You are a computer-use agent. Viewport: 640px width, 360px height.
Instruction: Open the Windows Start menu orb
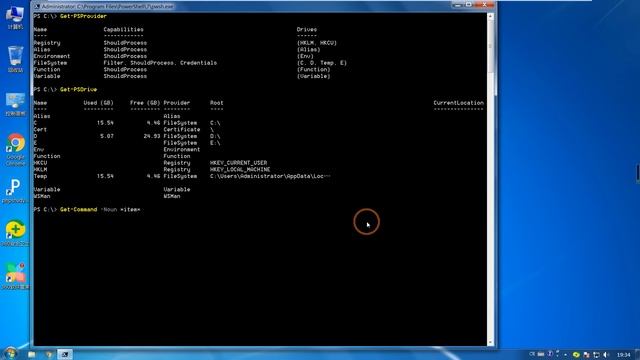10,353
